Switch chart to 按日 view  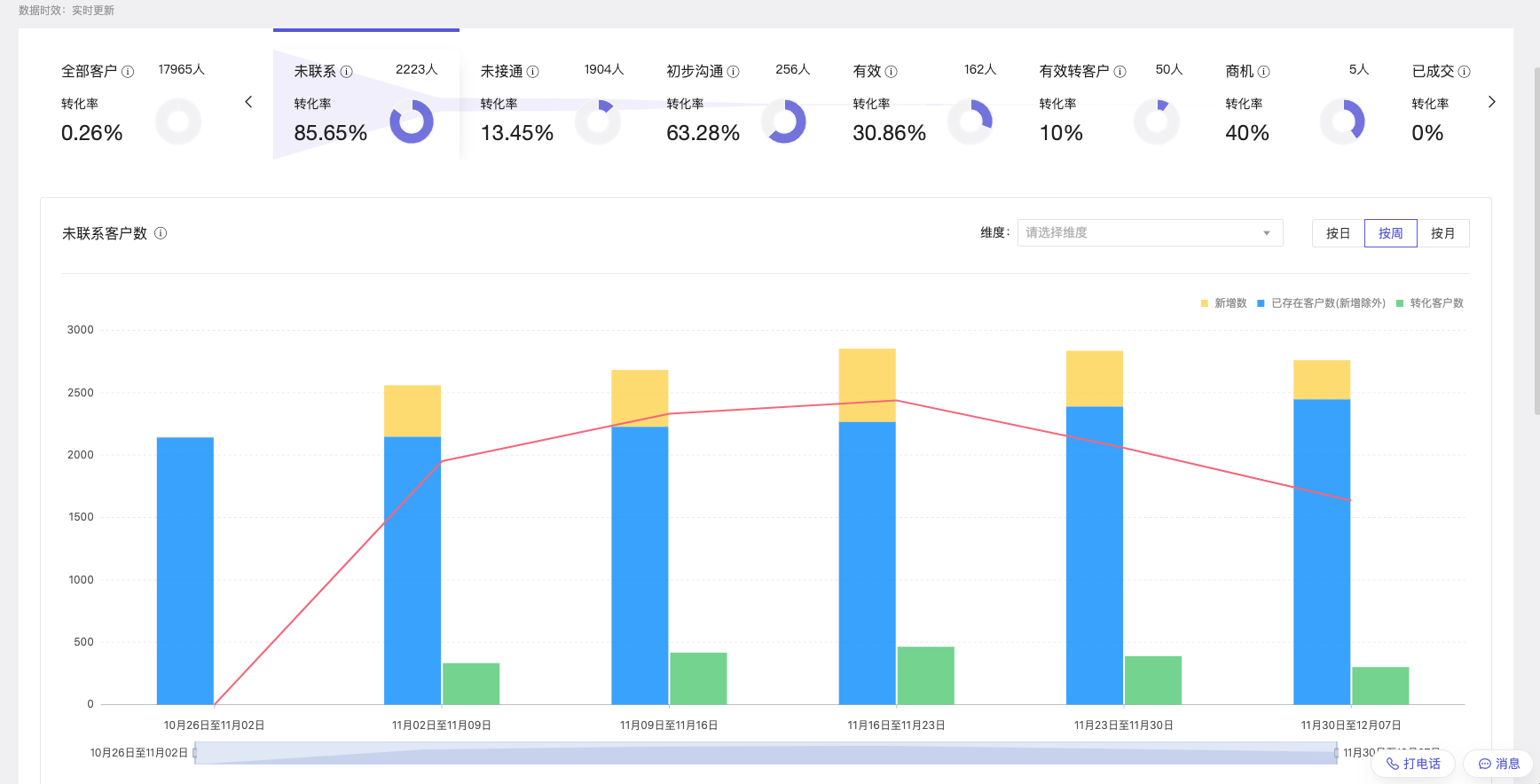1338,233
